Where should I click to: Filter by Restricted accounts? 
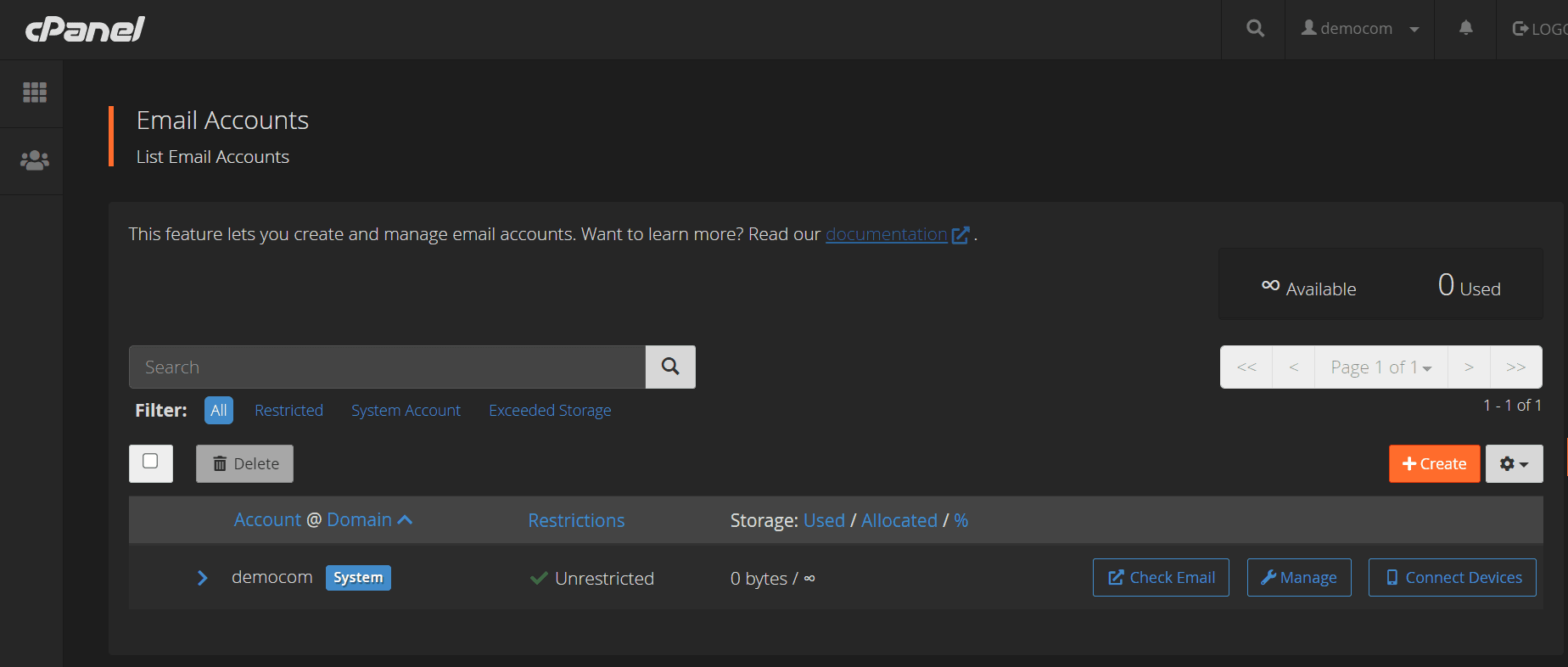pyautogui.click(x=288, y=411)
